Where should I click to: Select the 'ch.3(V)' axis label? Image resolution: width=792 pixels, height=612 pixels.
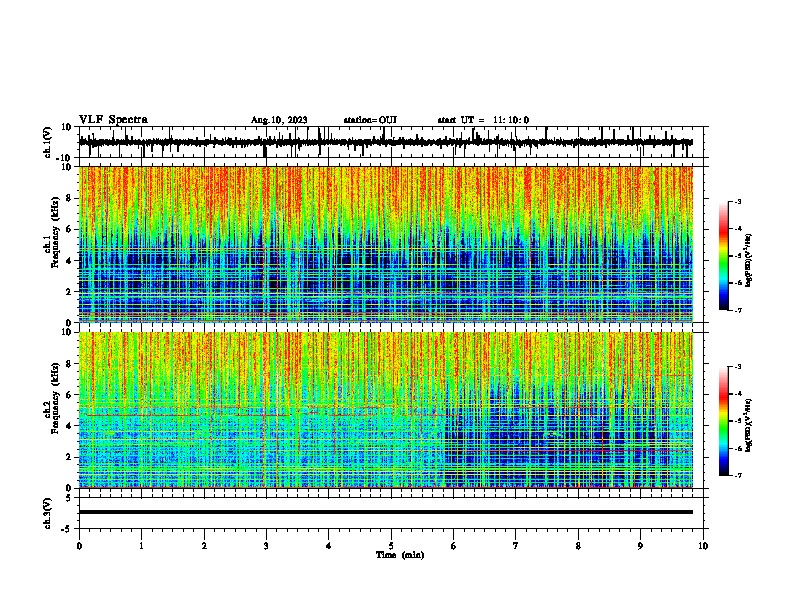47,513
